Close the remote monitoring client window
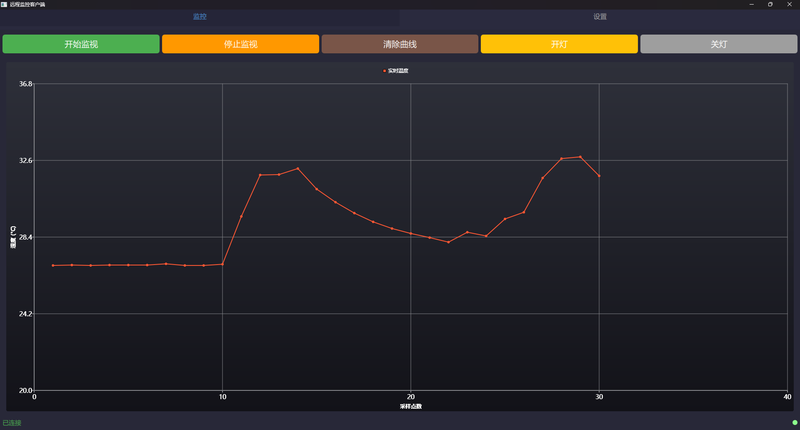Screen dimensions: 800x430 click(x=789, y=4)
